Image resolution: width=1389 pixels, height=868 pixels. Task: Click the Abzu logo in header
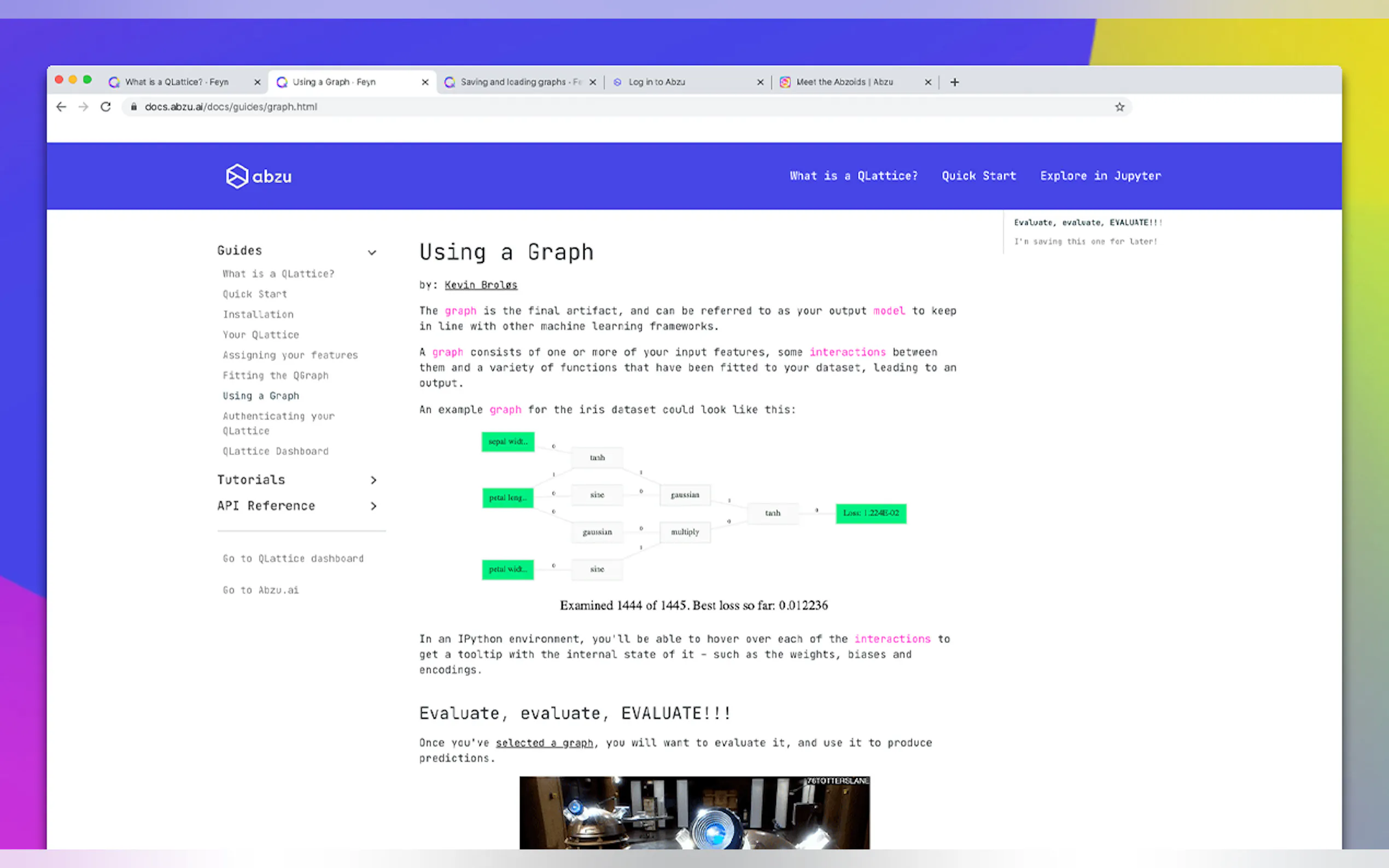coord(259,176)
